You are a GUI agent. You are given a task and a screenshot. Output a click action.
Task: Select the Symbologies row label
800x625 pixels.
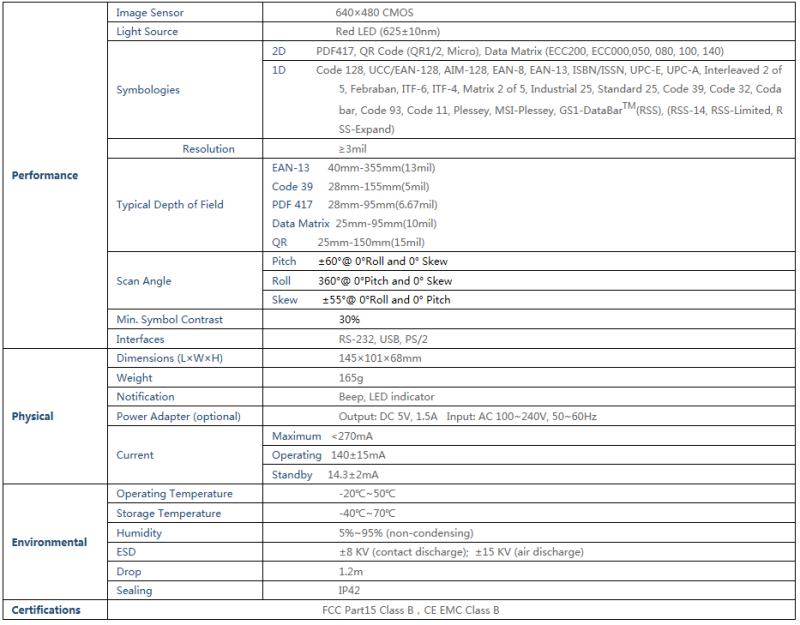(148, 90)
